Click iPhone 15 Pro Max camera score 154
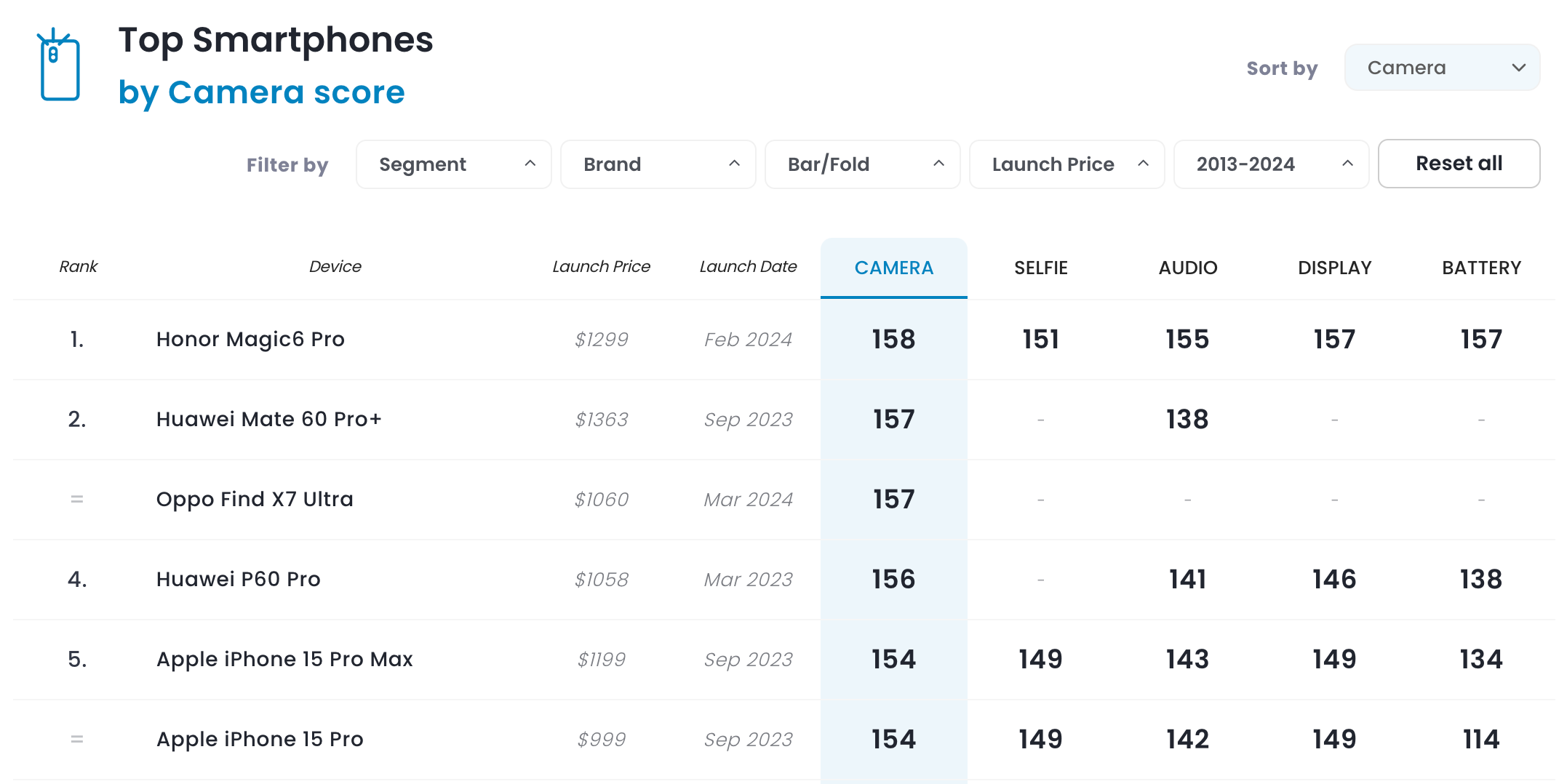This screenshot has width=1567, height=784. (894, 660)
